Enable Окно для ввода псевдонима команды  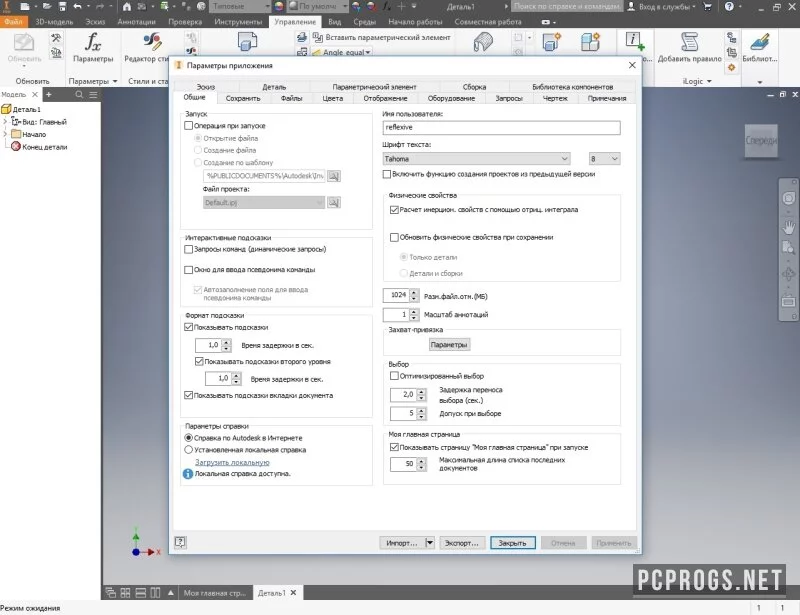click(188, 269)
